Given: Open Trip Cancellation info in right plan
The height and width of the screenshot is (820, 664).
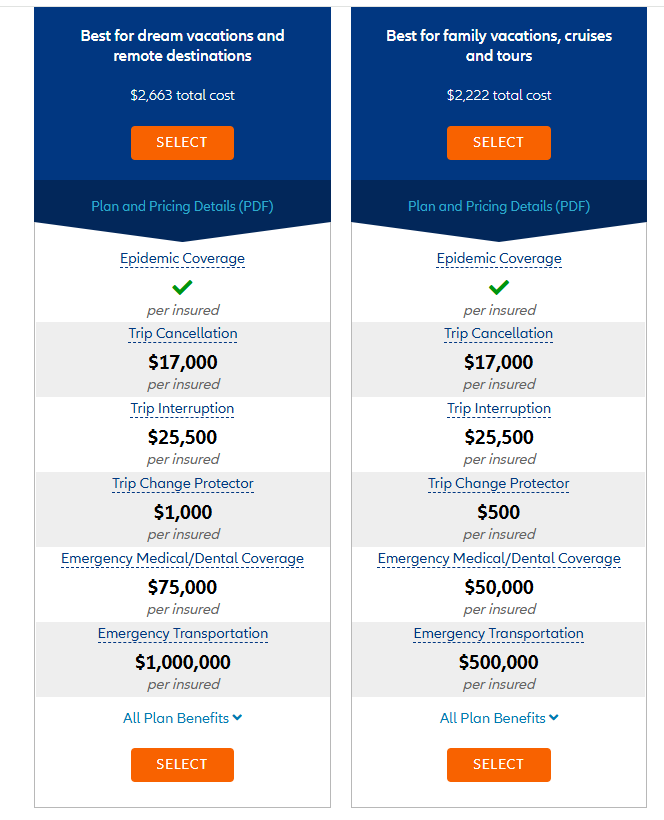Looking at the screenshot, I should point(498,333).
